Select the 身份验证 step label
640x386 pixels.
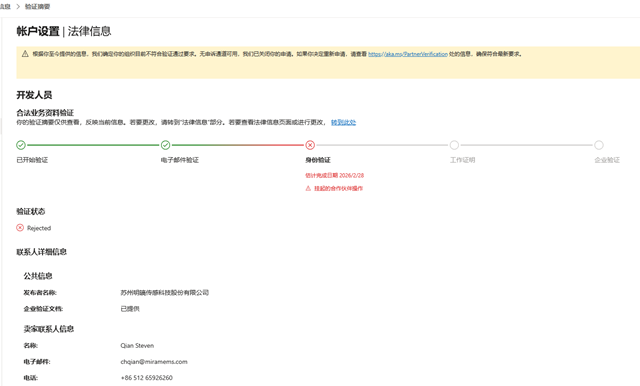point(318,160)
